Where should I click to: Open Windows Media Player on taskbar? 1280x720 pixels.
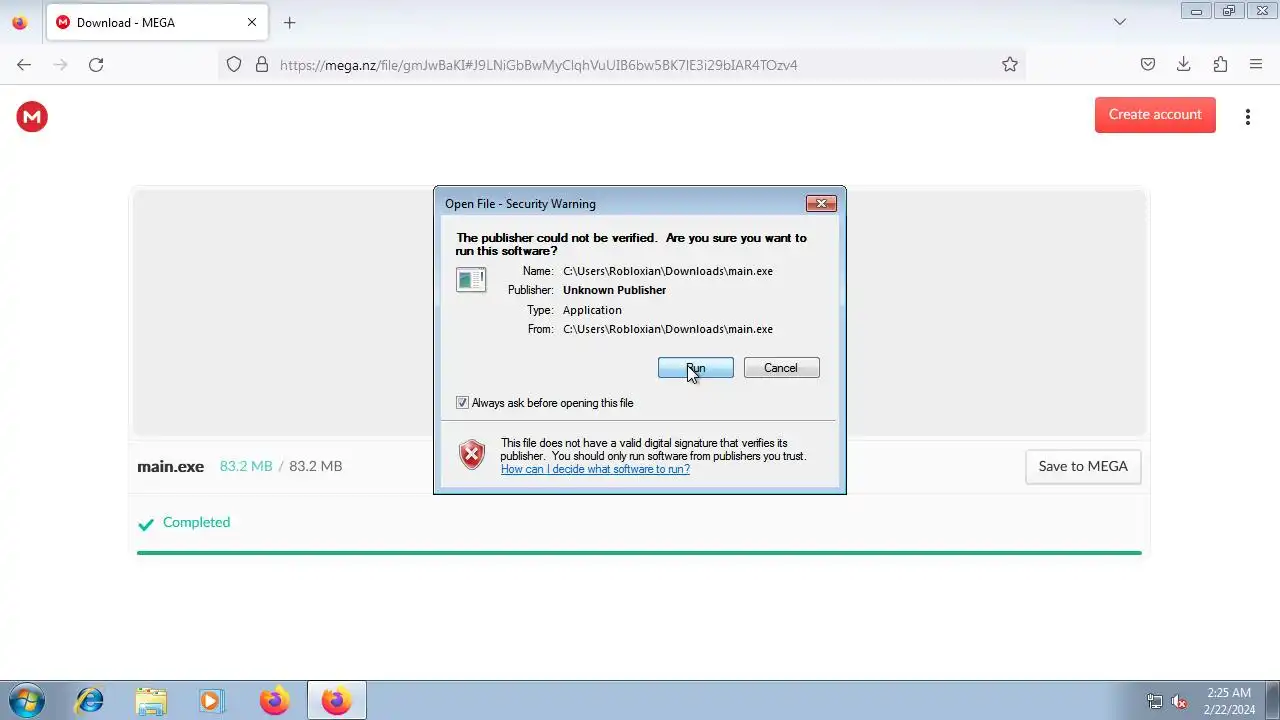(x=211, y=701)
